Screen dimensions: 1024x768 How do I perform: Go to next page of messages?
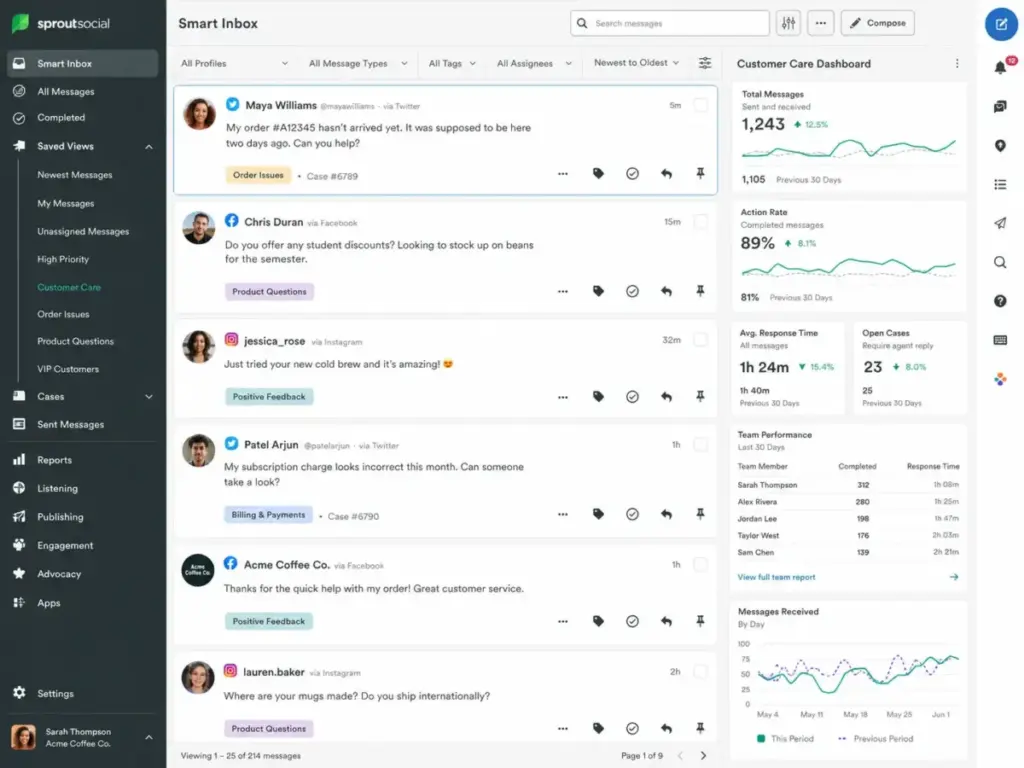point(703,756)
